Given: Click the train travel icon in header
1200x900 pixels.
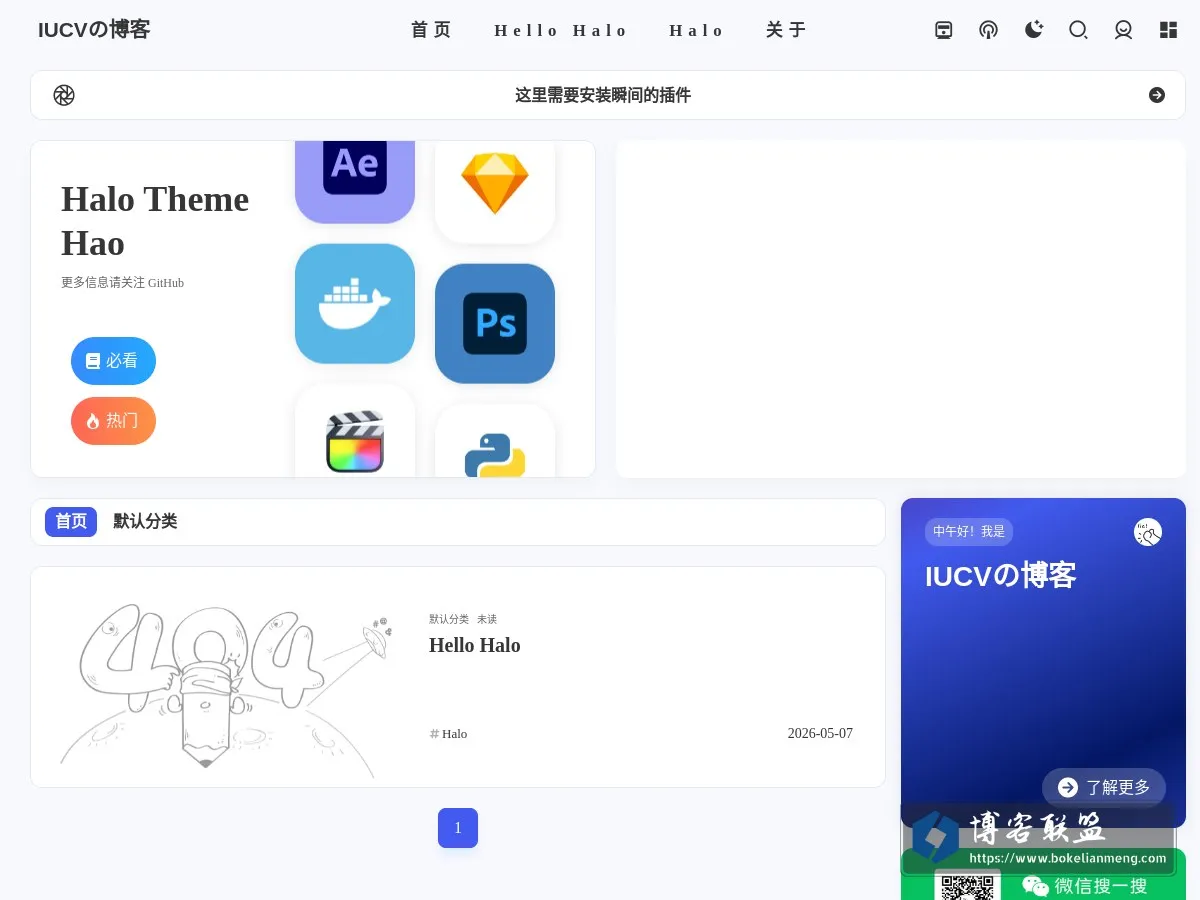Looking at the screenshot, I should [943, 30].
